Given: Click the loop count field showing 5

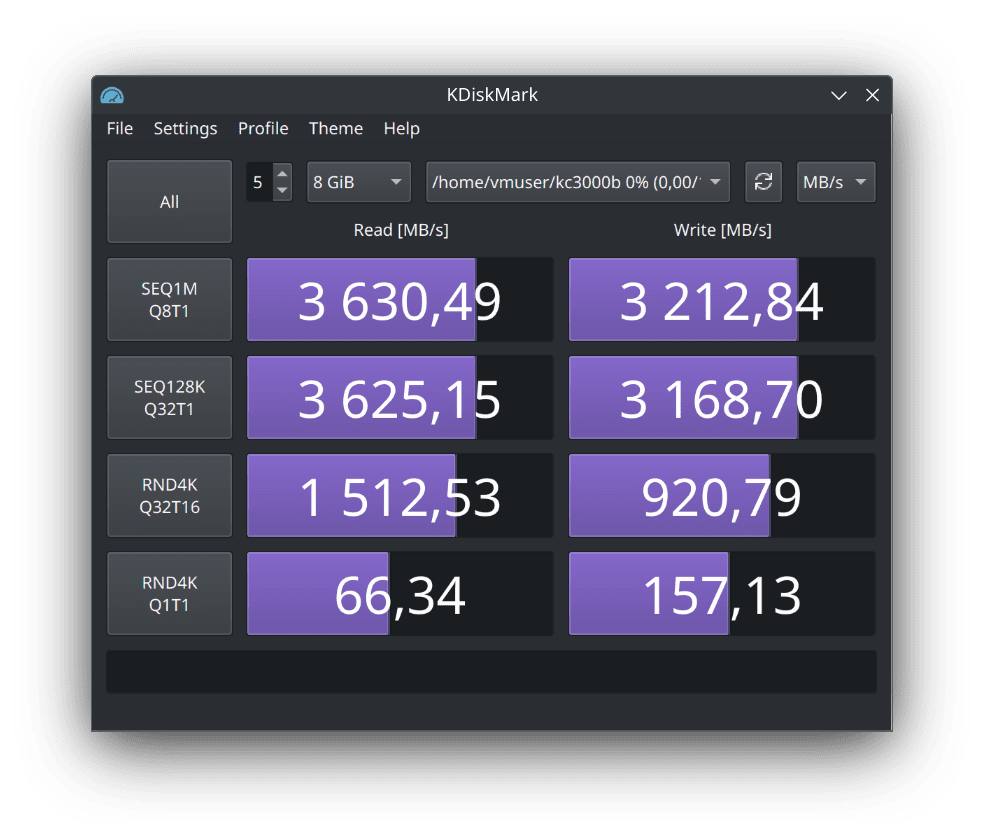Looking at the screenshot, I should coord(259,182).
